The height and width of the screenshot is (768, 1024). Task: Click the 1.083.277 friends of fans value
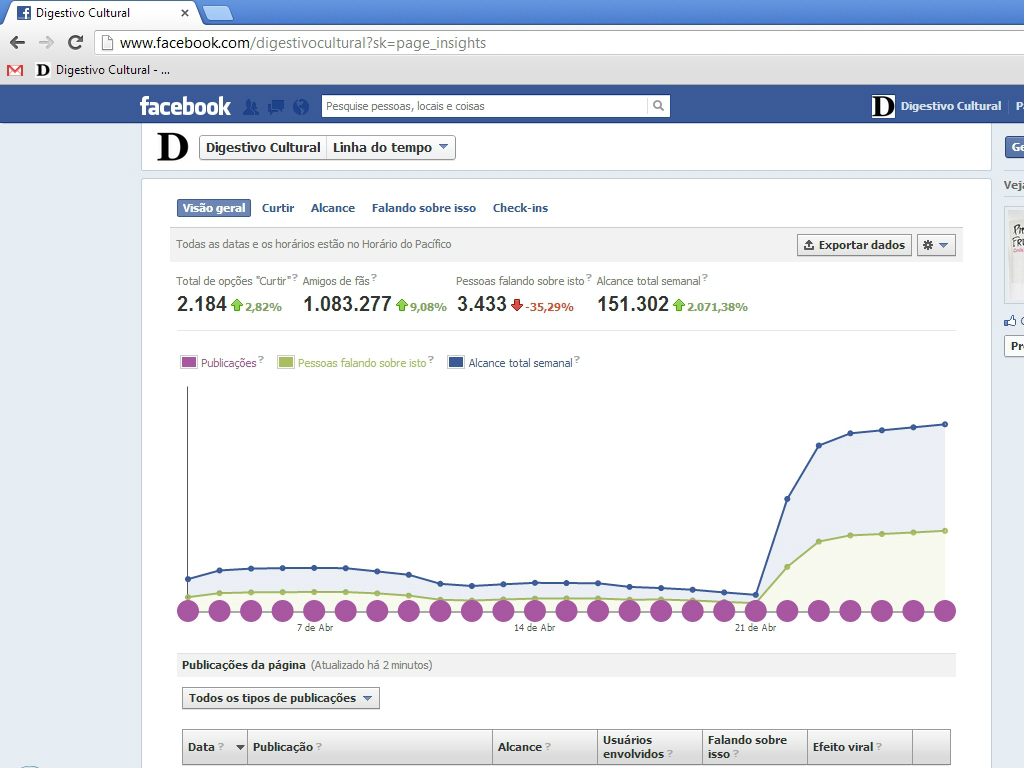(347, 304)
